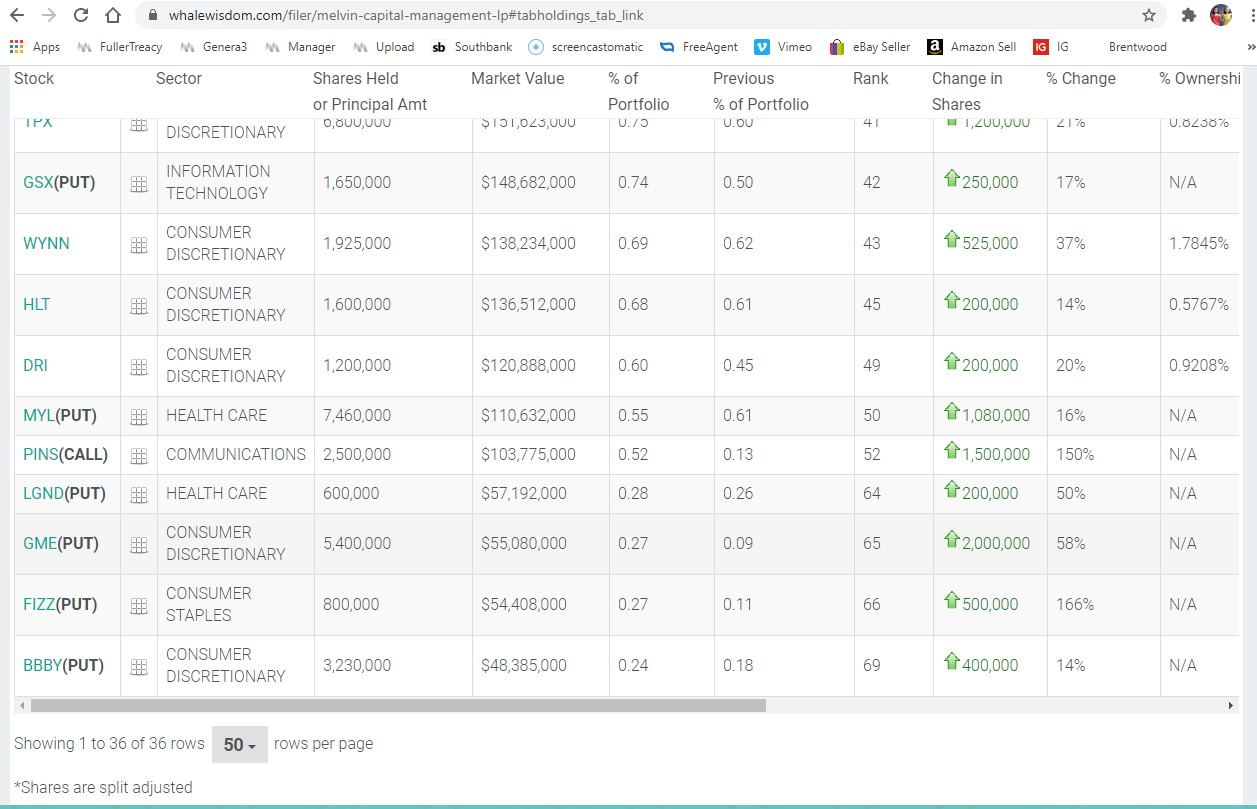Screen dimensions: 1257x809
Task: Open the GME(PUT) stock link
Action: click(x=60, y=543)
